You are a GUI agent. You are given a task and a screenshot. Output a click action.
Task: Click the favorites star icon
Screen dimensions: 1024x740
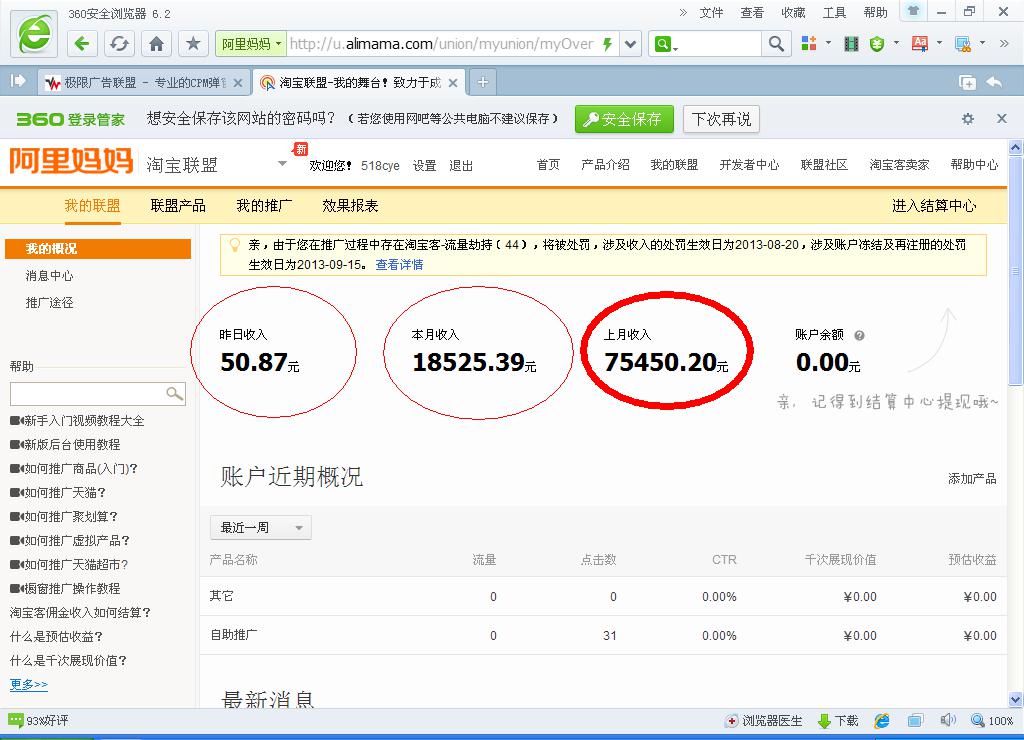(193, 44)
